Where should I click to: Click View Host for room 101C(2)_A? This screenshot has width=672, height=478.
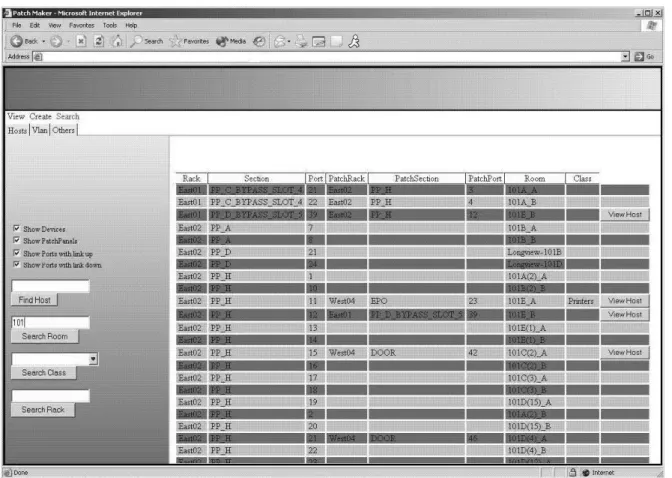[625, 352]
